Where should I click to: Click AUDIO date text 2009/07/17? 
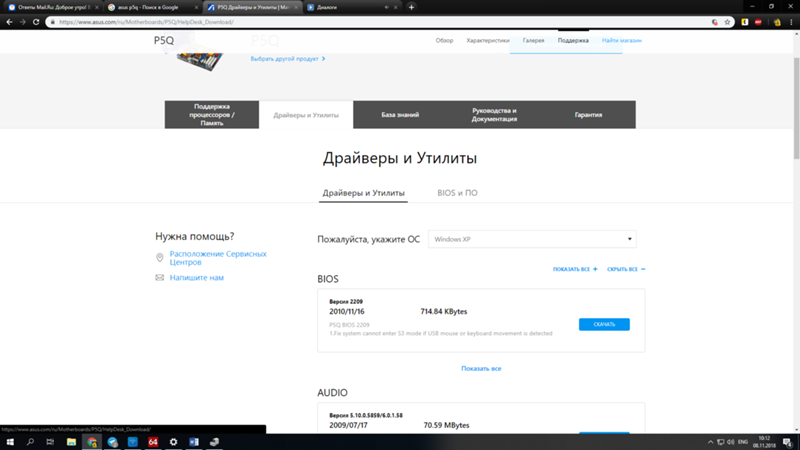(348, 425)
